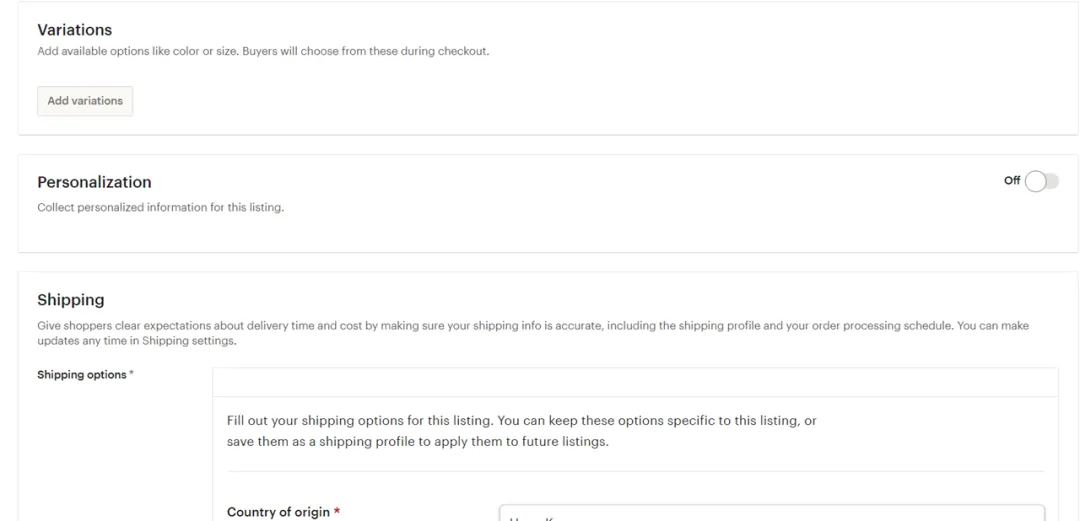Click the Country of origin label
This screenshot has height=521, width=1080.
278,512
